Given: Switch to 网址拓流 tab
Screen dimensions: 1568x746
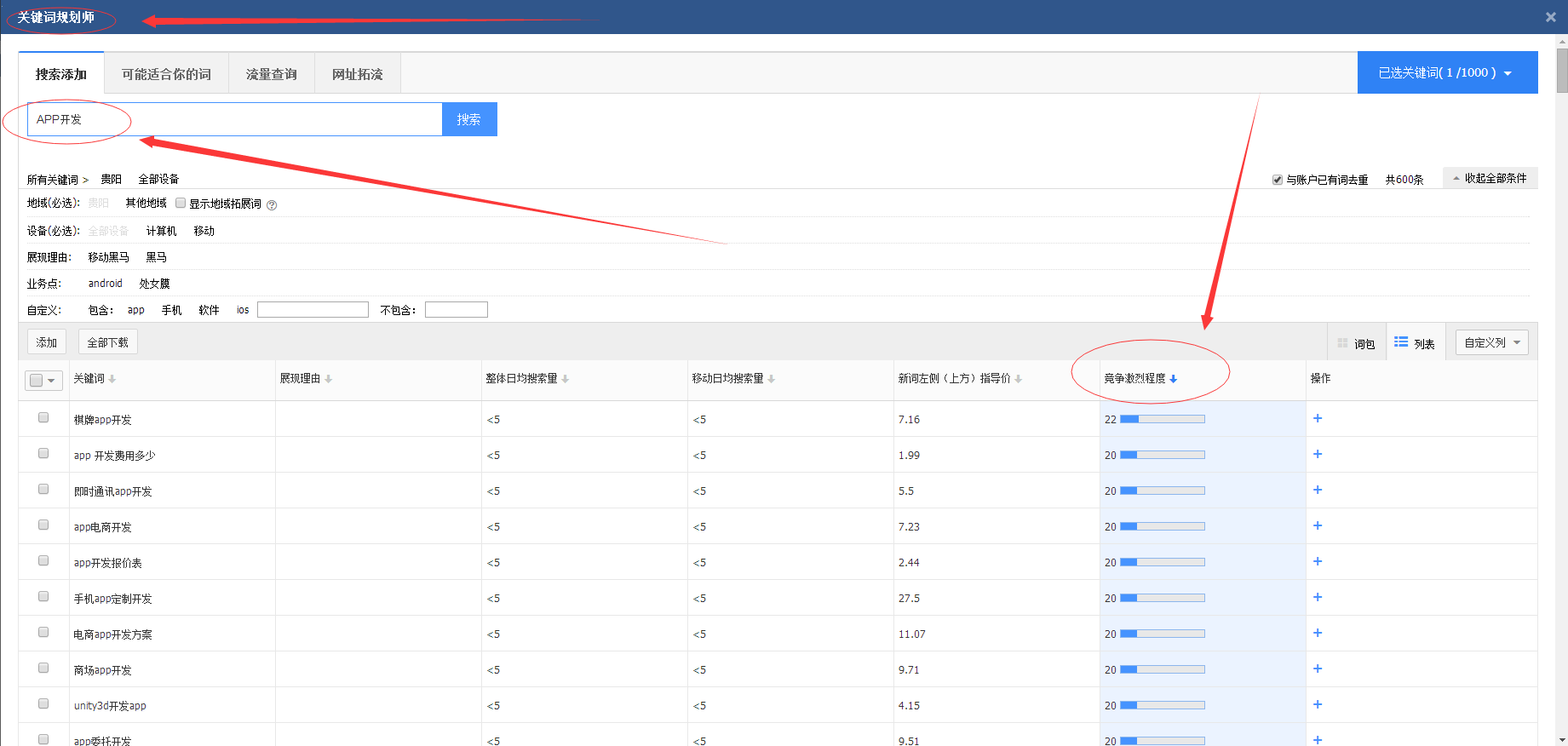Looking at the screenshot, I should click(358, 74).
